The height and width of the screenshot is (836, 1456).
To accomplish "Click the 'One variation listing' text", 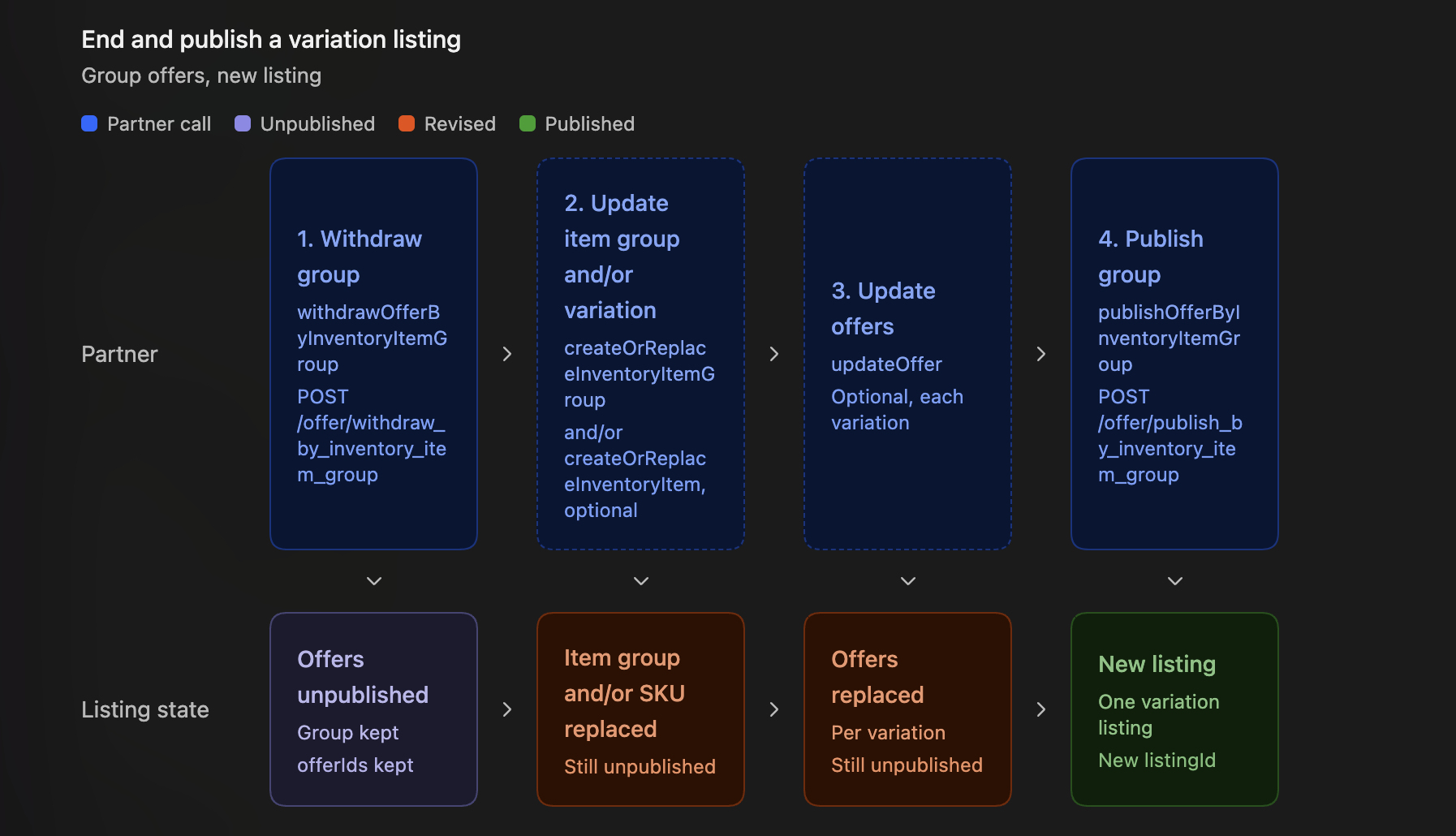I will click(x=1158, y=715).
